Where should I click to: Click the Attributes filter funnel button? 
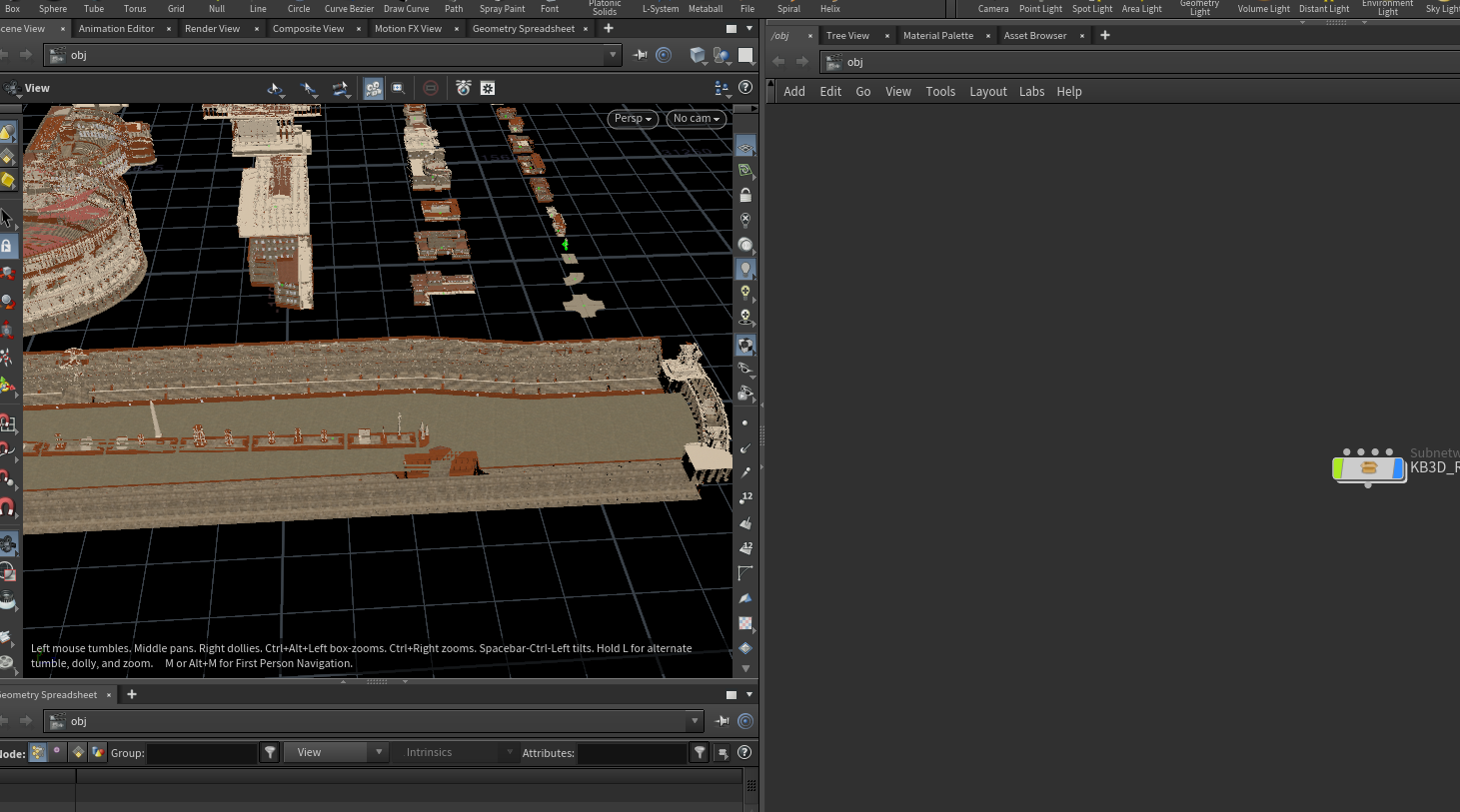point(700,752)
